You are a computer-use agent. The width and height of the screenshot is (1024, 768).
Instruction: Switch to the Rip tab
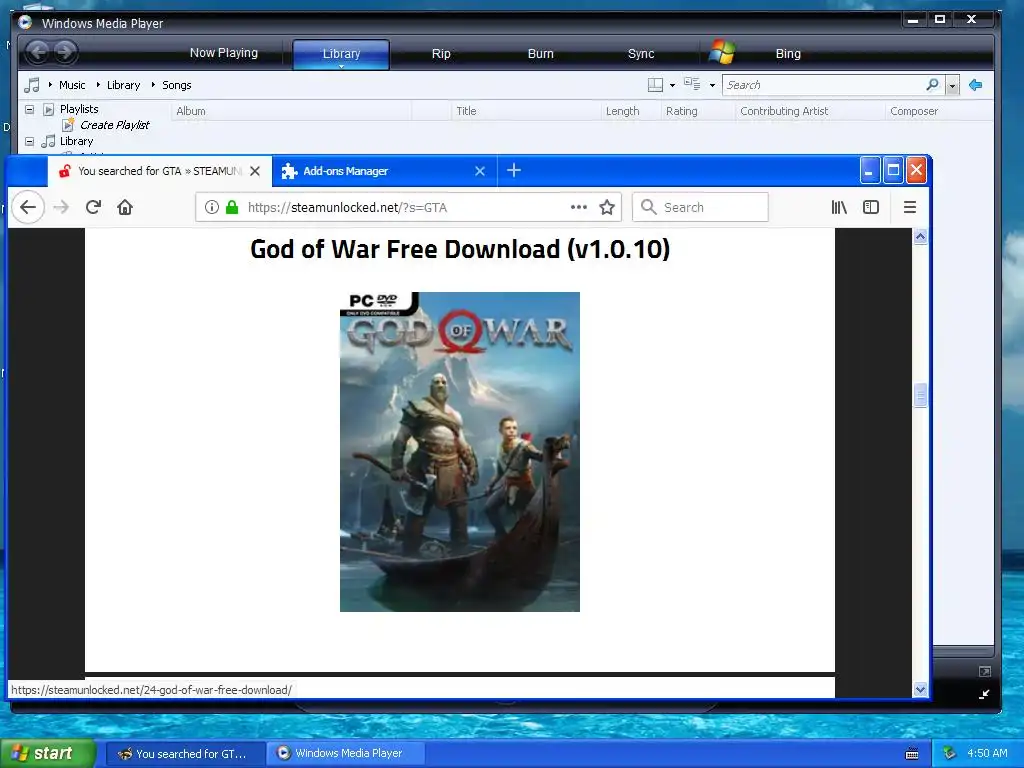pyautogui.click(x=441, y=54)
